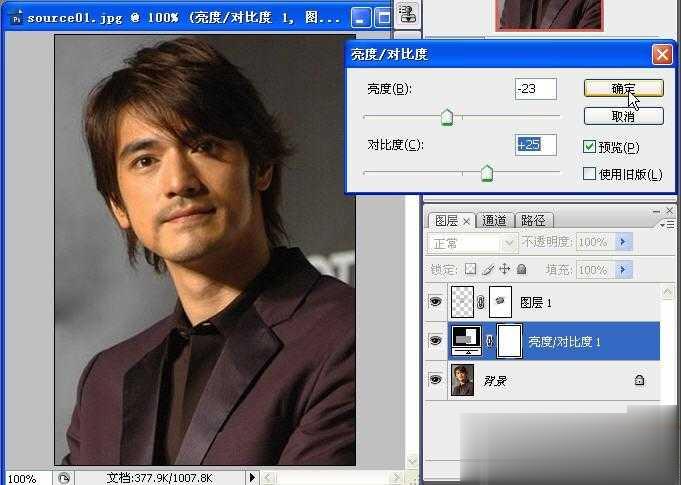Toggle lock transparent pixels icon

point(470,269)
